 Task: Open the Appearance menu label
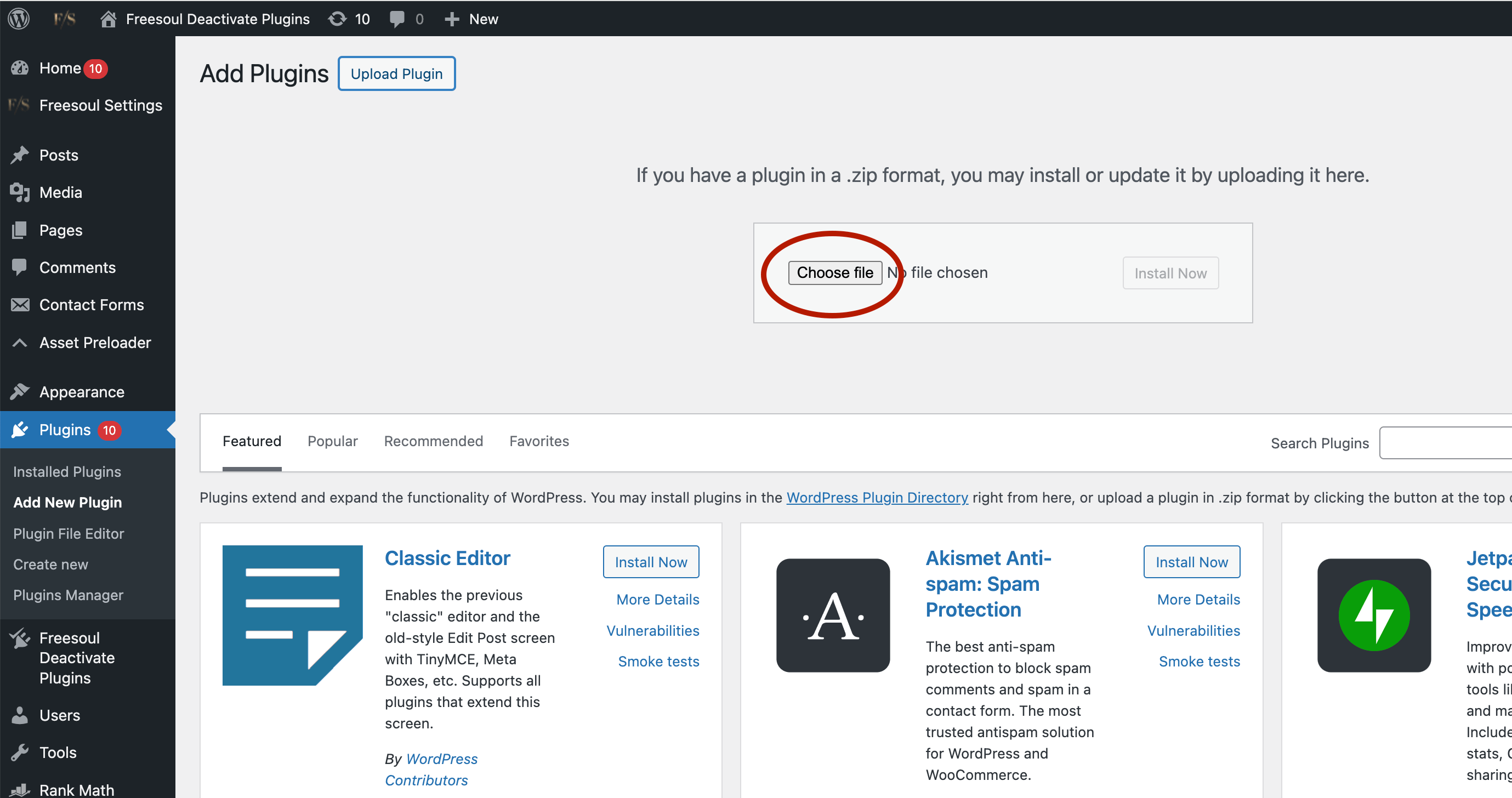tap(82, 391)
